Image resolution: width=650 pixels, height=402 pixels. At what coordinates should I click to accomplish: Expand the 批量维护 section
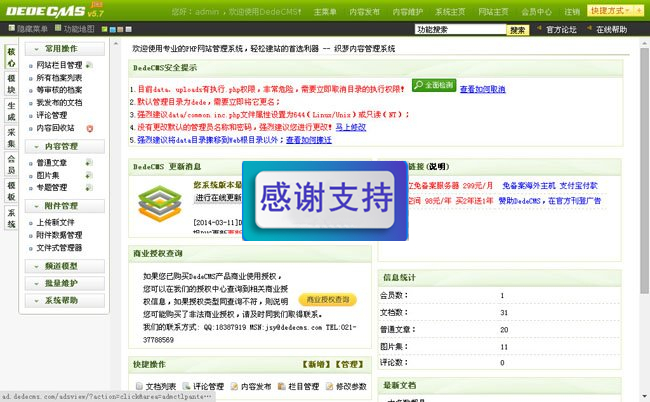pos(65,283)
